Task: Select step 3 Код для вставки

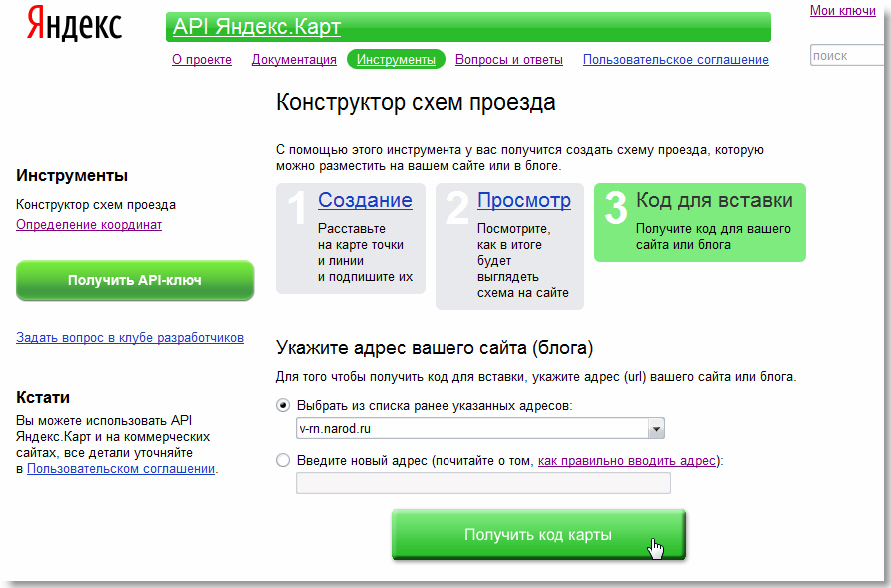Action: [x=700, y=222]
